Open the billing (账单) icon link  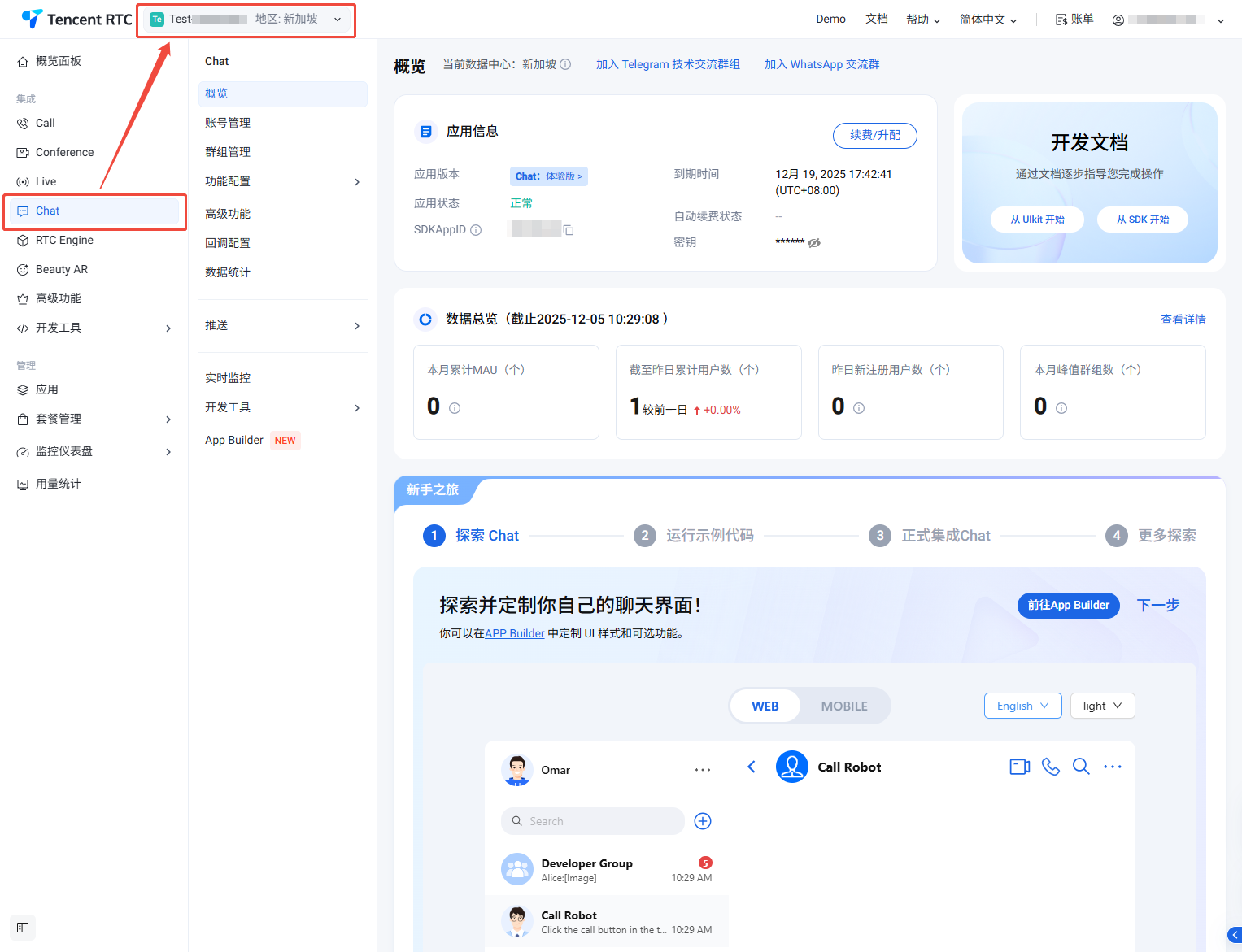click(x=1074, y=19)
